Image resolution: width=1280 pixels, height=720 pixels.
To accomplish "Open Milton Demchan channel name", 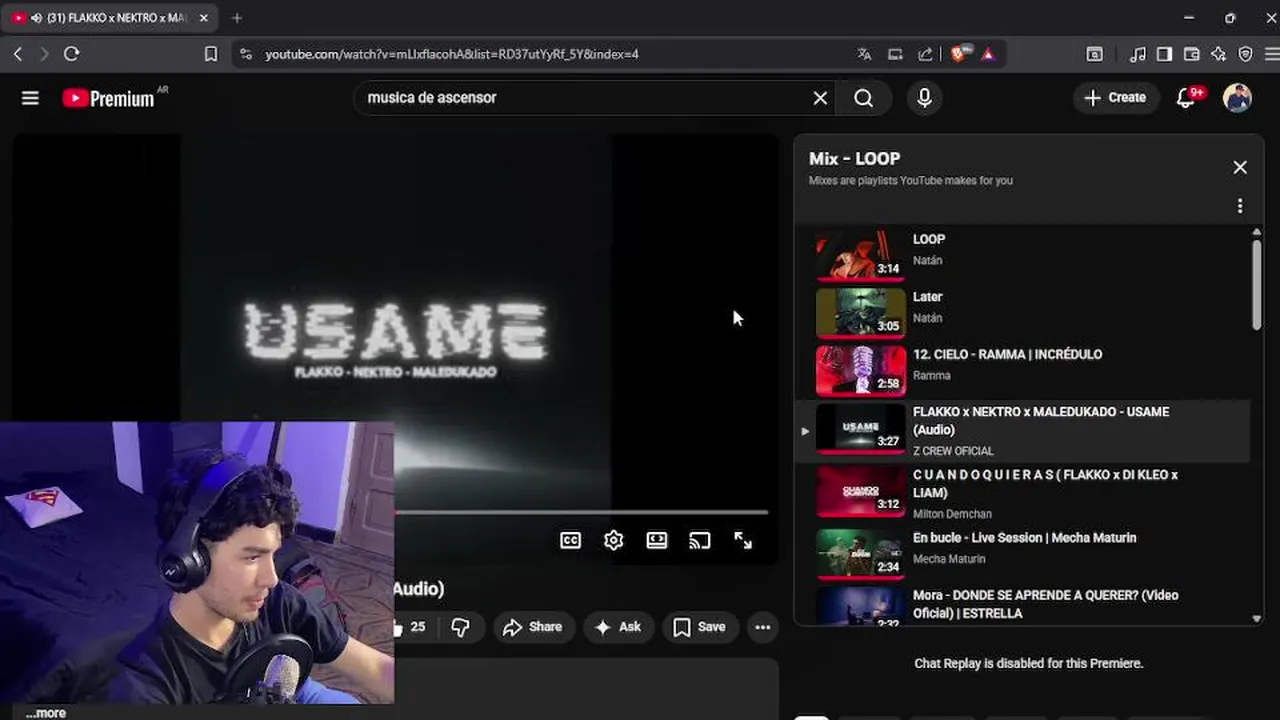I will (x=952, y=514).
